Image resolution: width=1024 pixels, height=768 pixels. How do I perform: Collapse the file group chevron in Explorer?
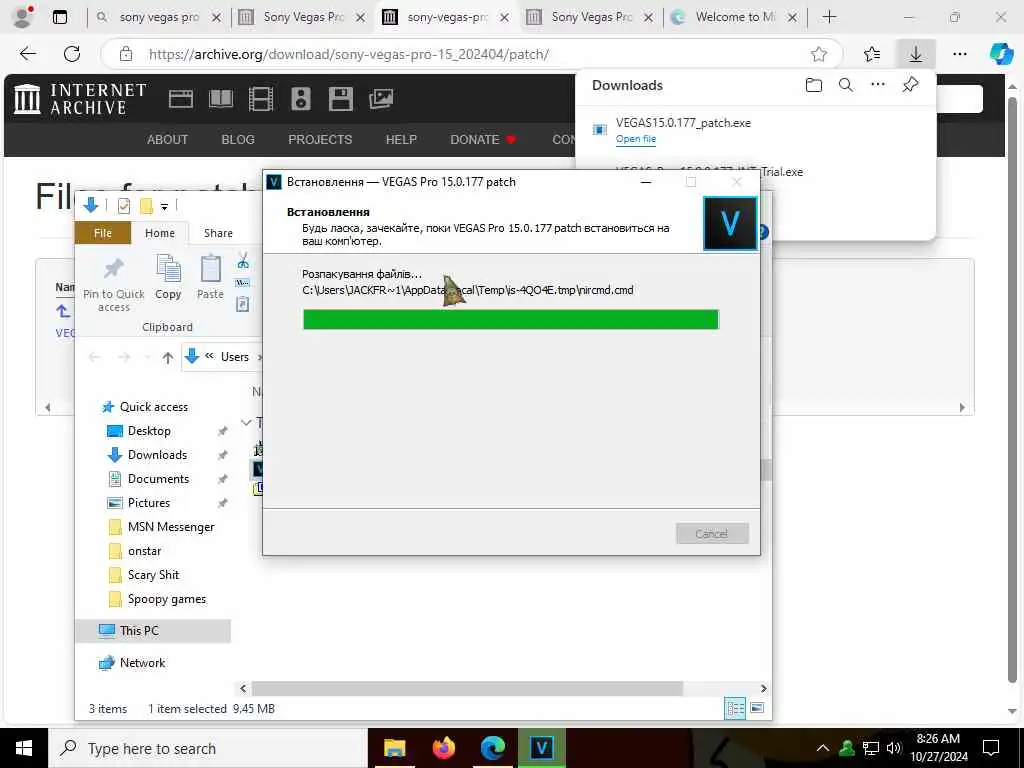pyautogui.click(x=246, y=423)
